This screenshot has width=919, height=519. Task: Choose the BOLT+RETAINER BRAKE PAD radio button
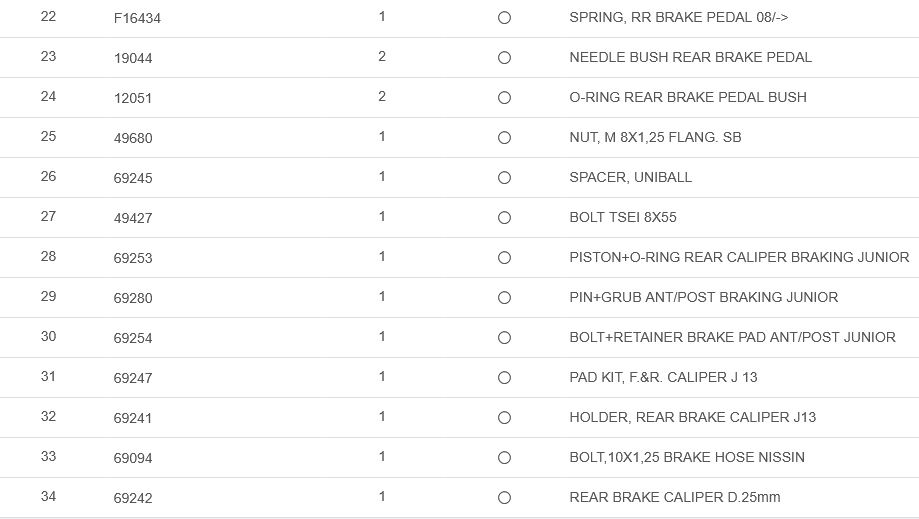click(x=504, y=338)
